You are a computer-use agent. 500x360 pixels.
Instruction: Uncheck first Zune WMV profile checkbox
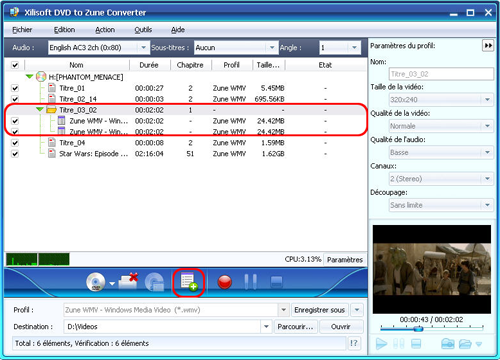(x=15, y=121)
